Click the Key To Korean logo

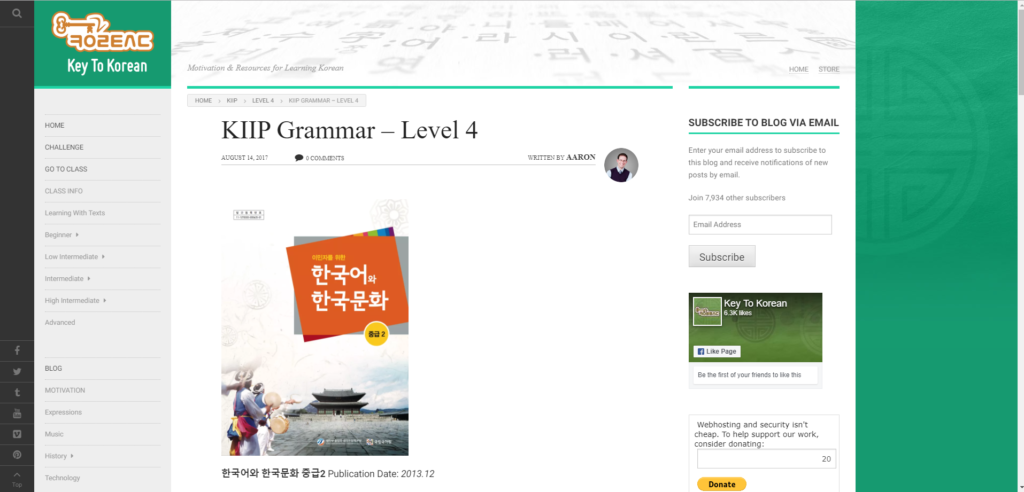point(103,43)
